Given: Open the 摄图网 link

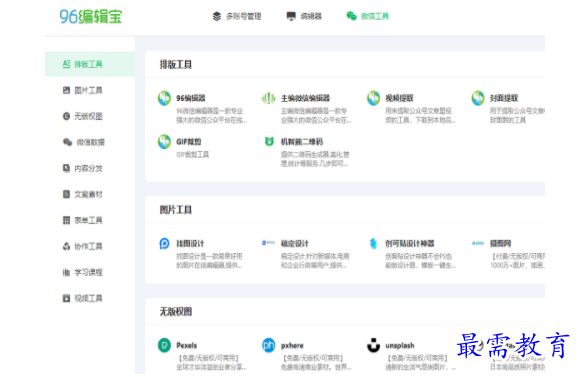Looking at the screenshot, I should [500, 244].
